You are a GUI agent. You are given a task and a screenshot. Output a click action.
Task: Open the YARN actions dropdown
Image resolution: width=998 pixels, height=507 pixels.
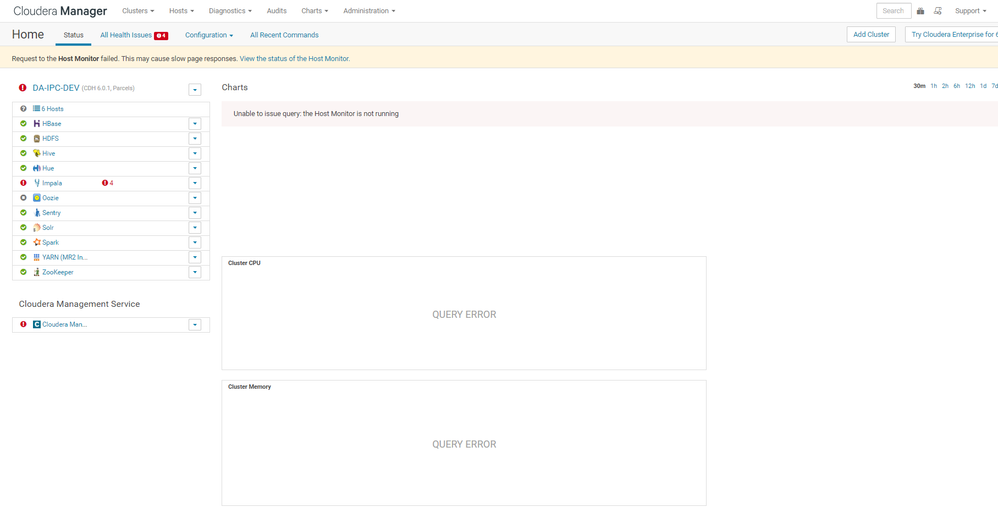coord(195,258)
